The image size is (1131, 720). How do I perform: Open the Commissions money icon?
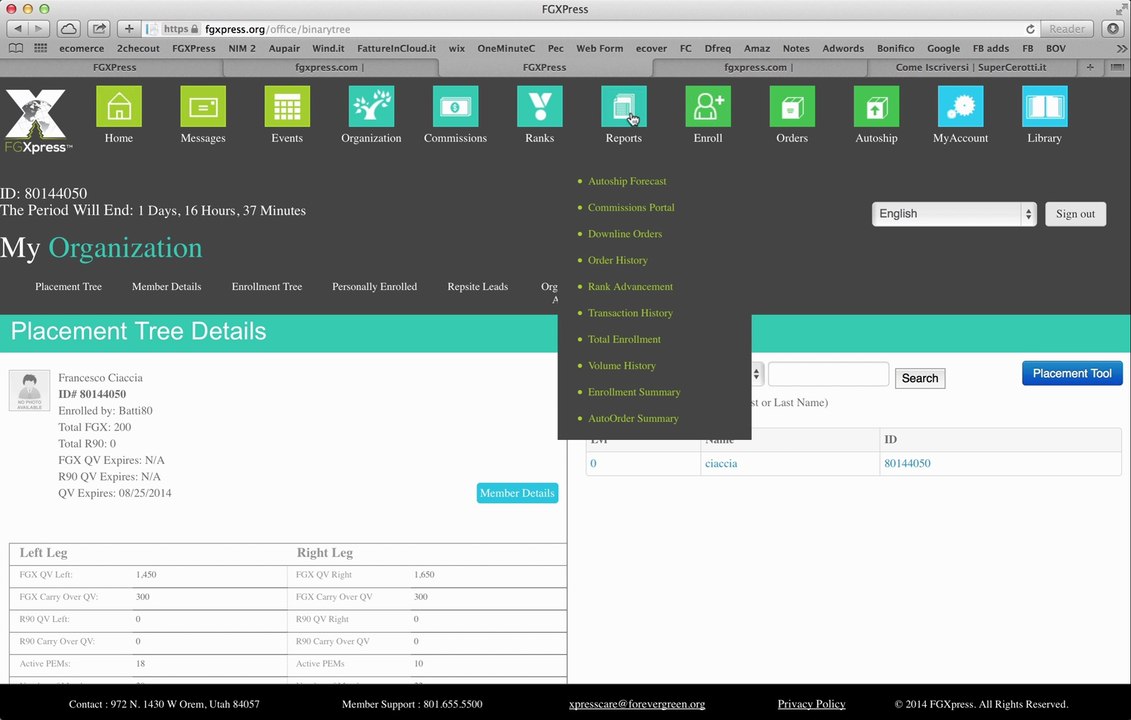pos(455,107)
